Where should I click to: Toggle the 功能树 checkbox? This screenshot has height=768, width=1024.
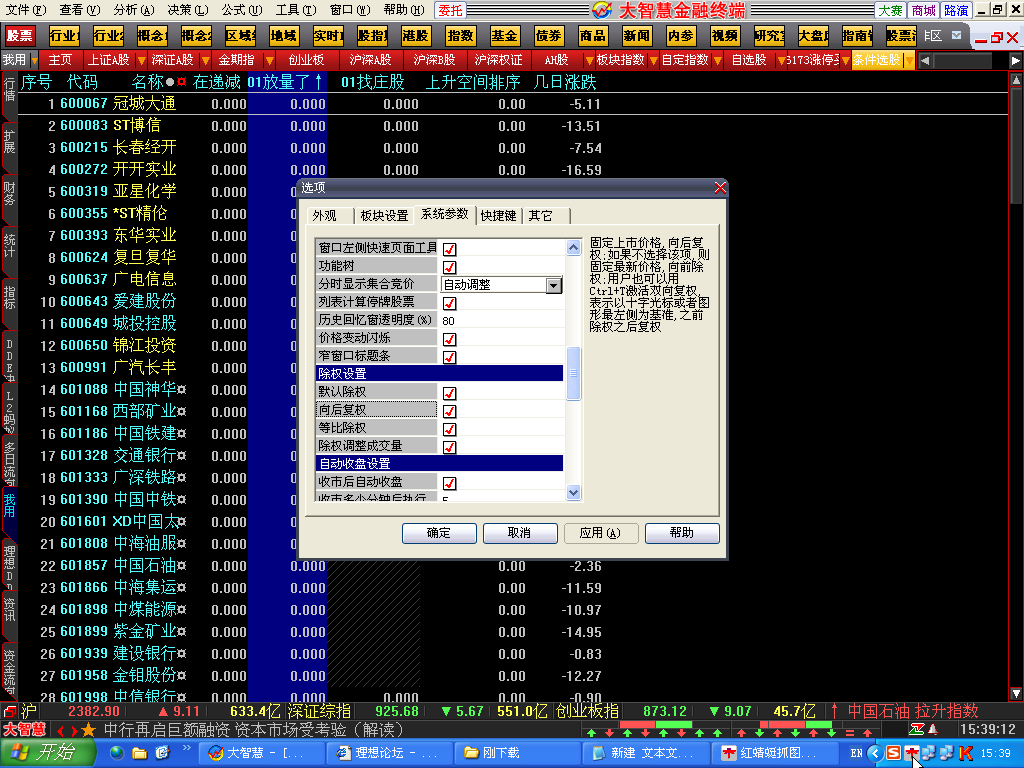(449, 267)
